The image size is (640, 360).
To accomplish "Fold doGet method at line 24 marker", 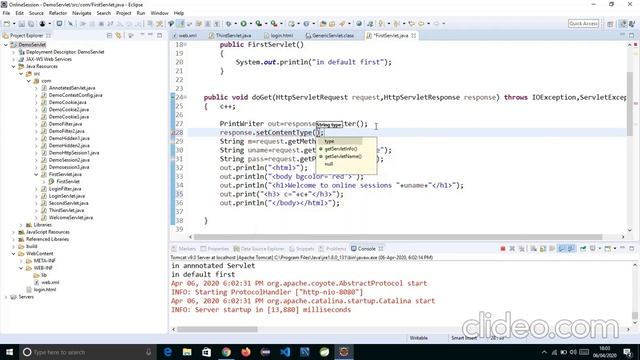I will point(185,98).
